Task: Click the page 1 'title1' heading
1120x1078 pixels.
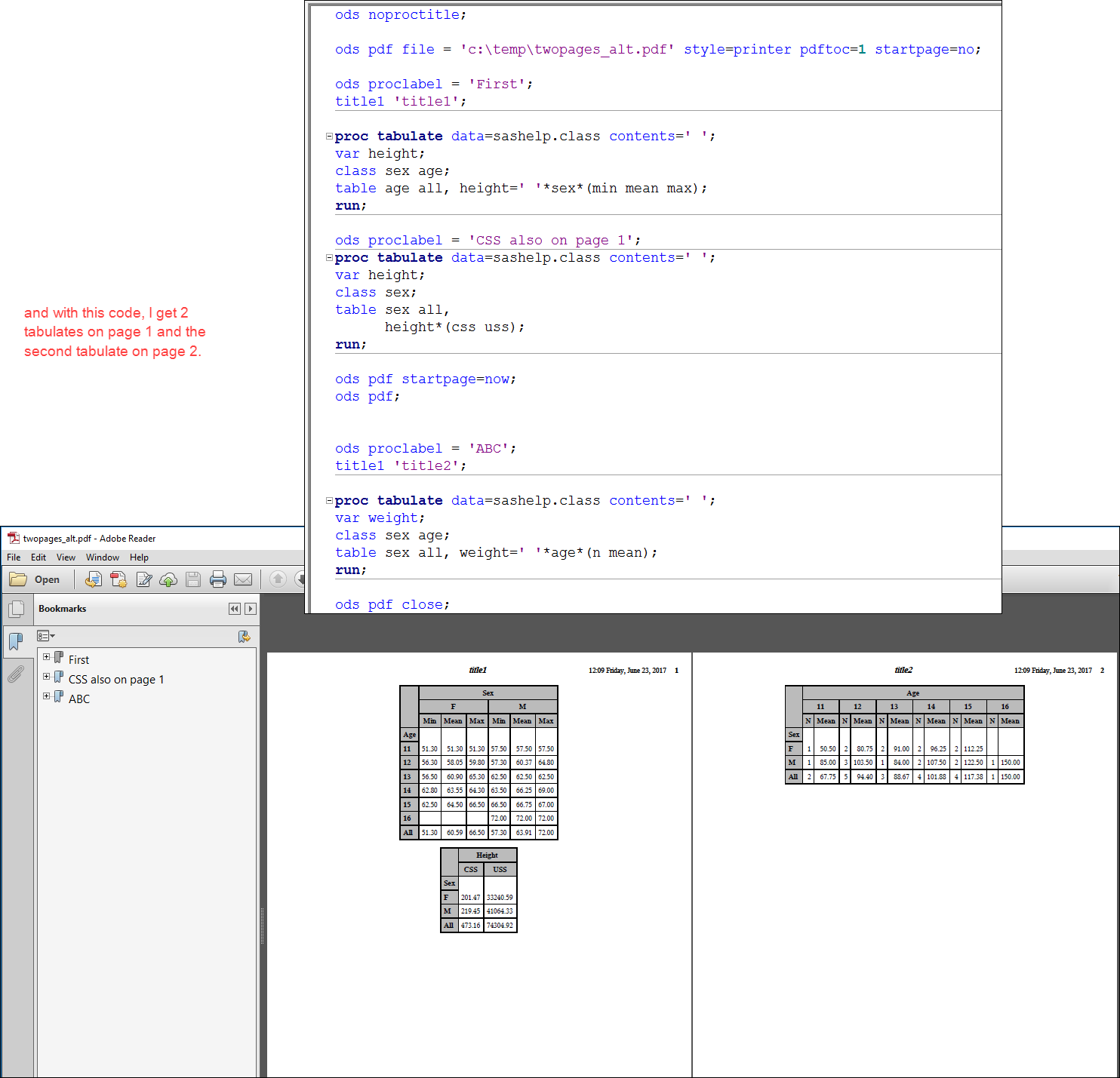Action: click(478, 670)
